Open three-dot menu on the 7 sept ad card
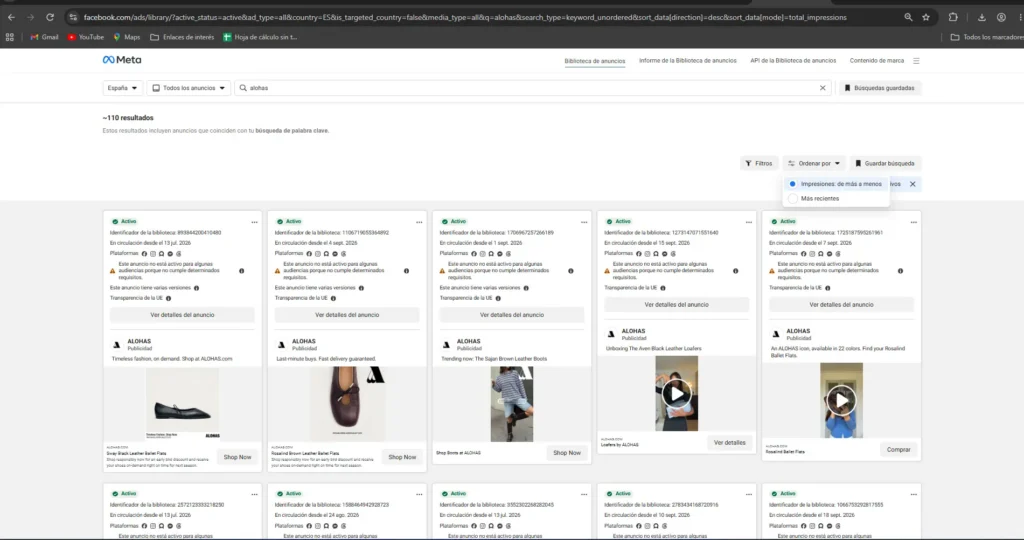This screenshot has width=1024, height=540. [x=914, y=222]
